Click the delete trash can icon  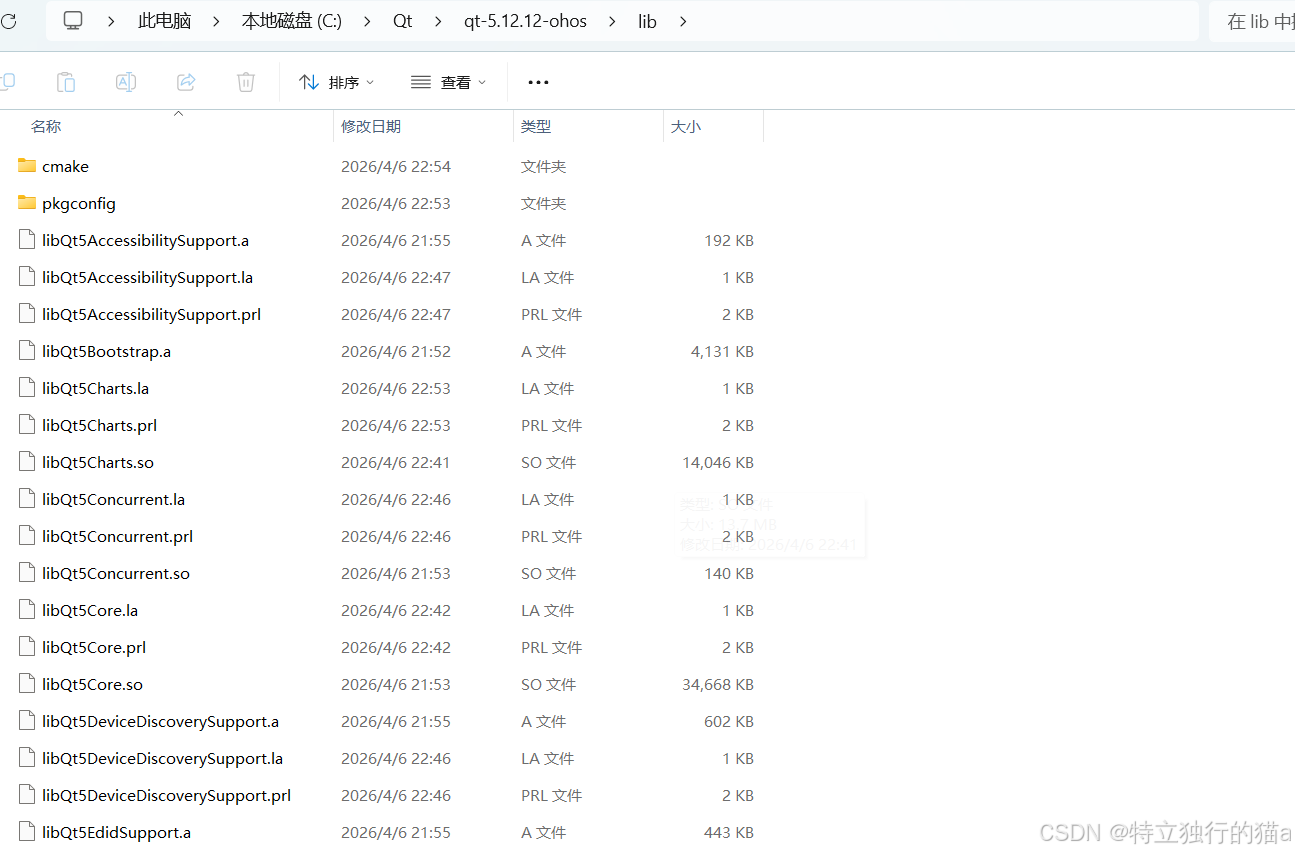coord(246,82)
